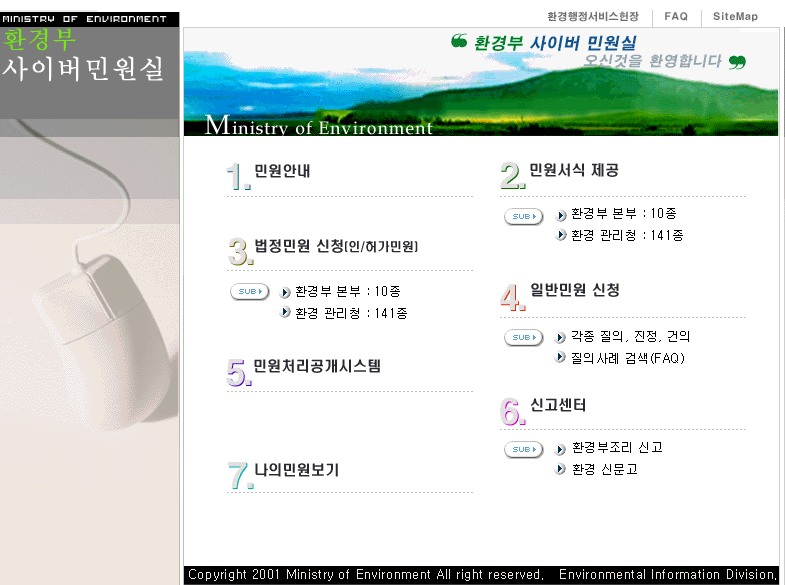Click the 환경부 사이버민원실 sidebar logo
The image size is (785, 585).
coord(83,55)
